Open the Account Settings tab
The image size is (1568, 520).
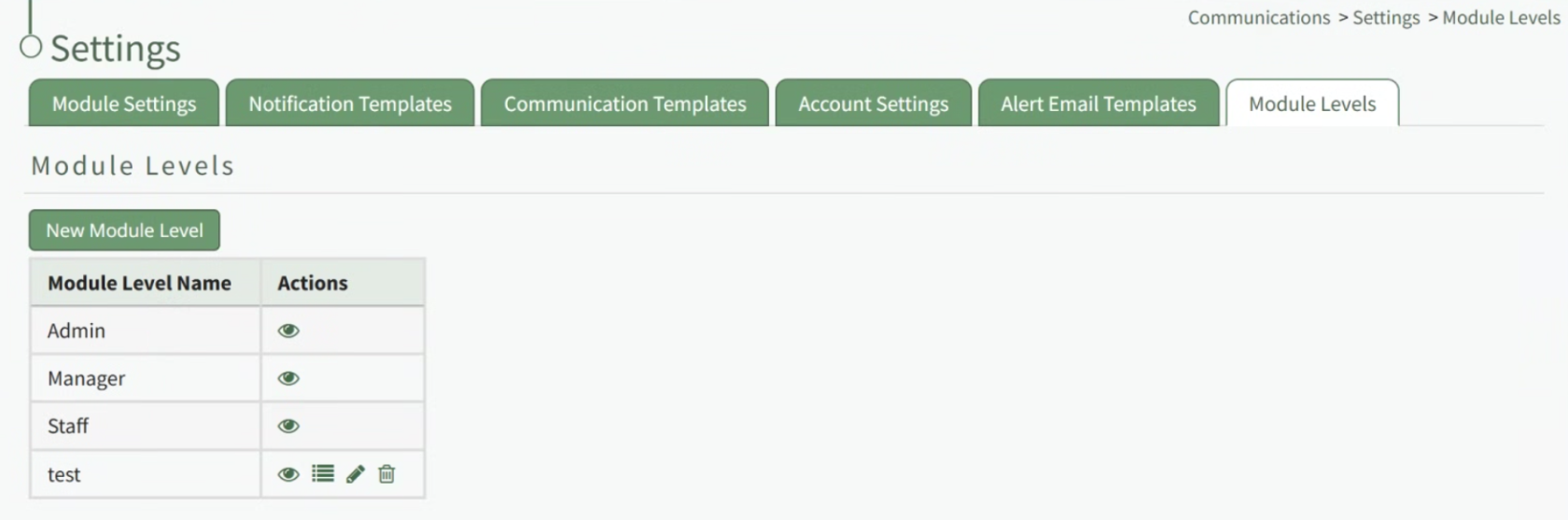point(874,103)
